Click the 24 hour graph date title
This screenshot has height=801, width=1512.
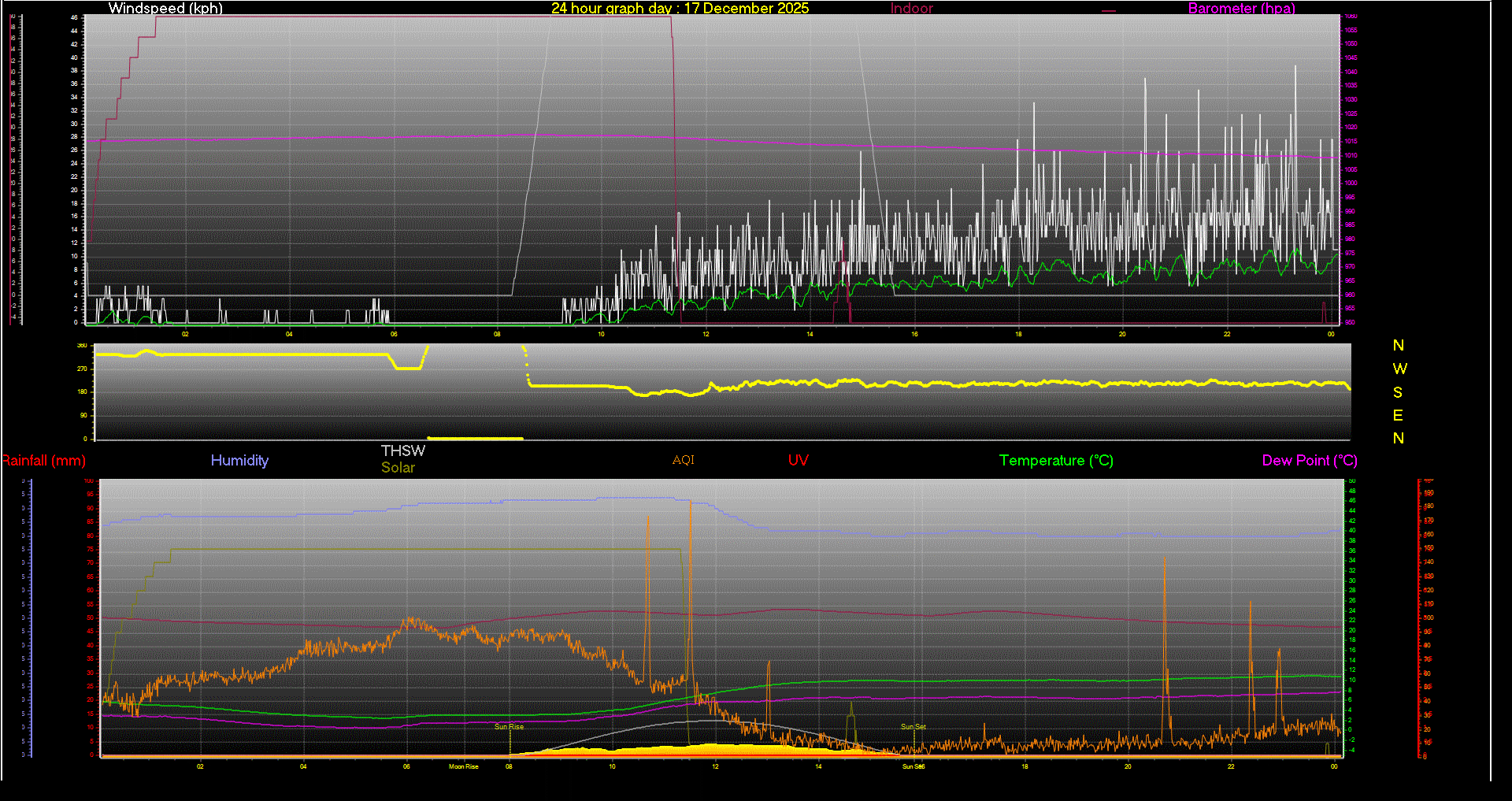point(680,8)
